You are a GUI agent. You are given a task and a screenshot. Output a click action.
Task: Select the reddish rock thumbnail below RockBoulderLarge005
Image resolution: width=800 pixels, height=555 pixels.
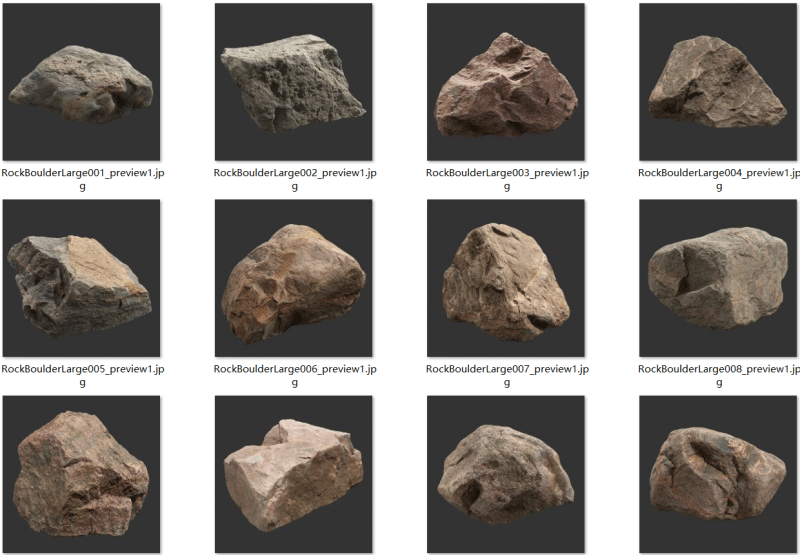click(x=81, y=474)
